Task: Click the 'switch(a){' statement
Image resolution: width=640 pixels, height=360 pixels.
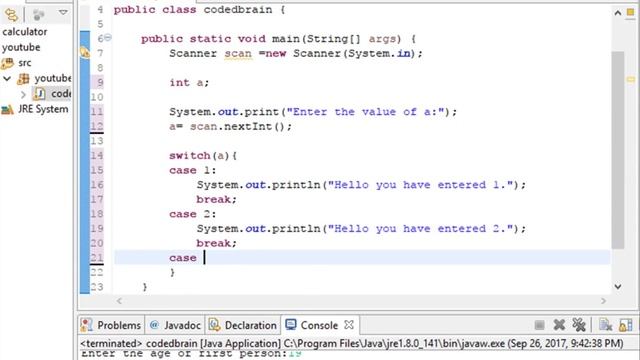Action: 203,156
